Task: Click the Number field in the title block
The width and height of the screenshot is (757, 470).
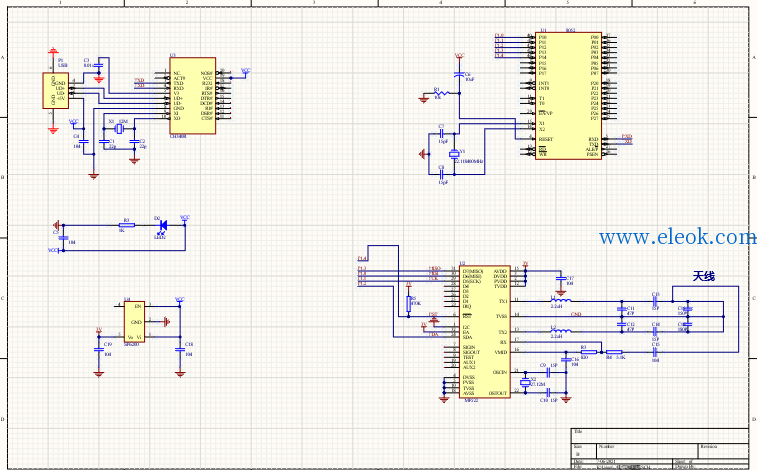Action: pos(647,451)
